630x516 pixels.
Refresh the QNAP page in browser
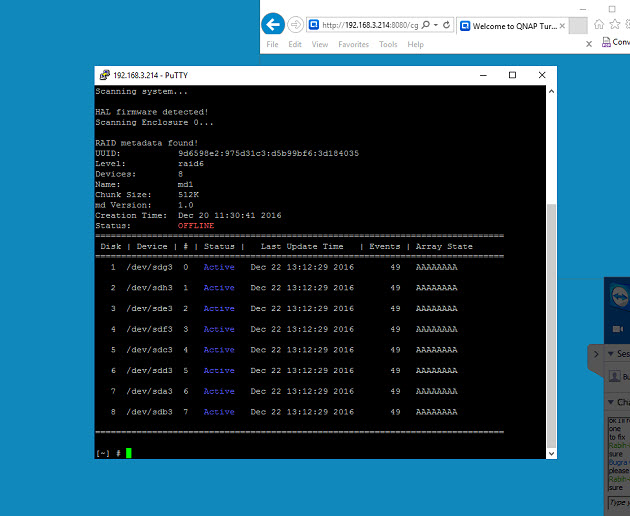coord(446,24)
